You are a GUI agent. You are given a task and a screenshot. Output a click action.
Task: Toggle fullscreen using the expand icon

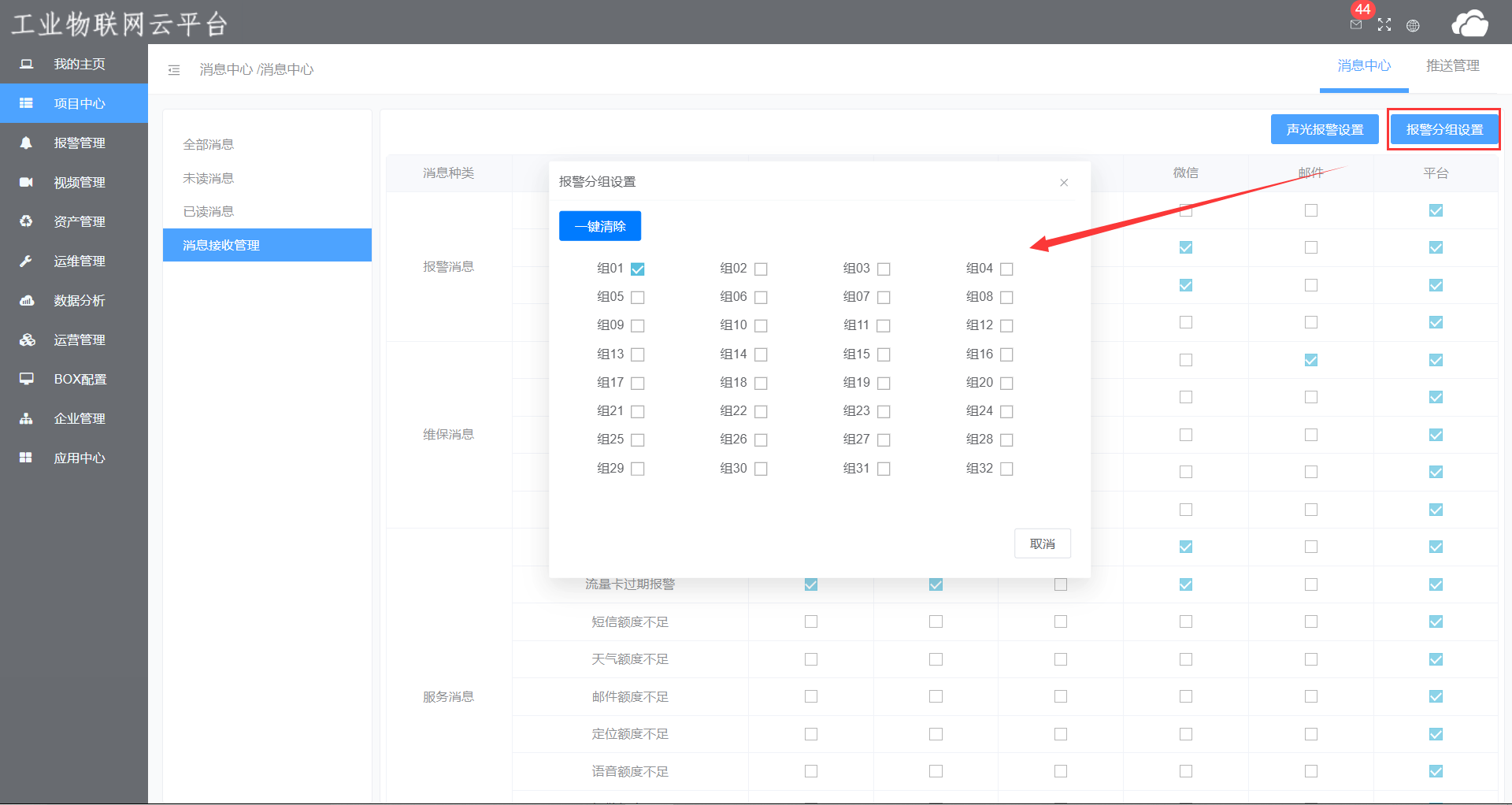[1384, 25]
